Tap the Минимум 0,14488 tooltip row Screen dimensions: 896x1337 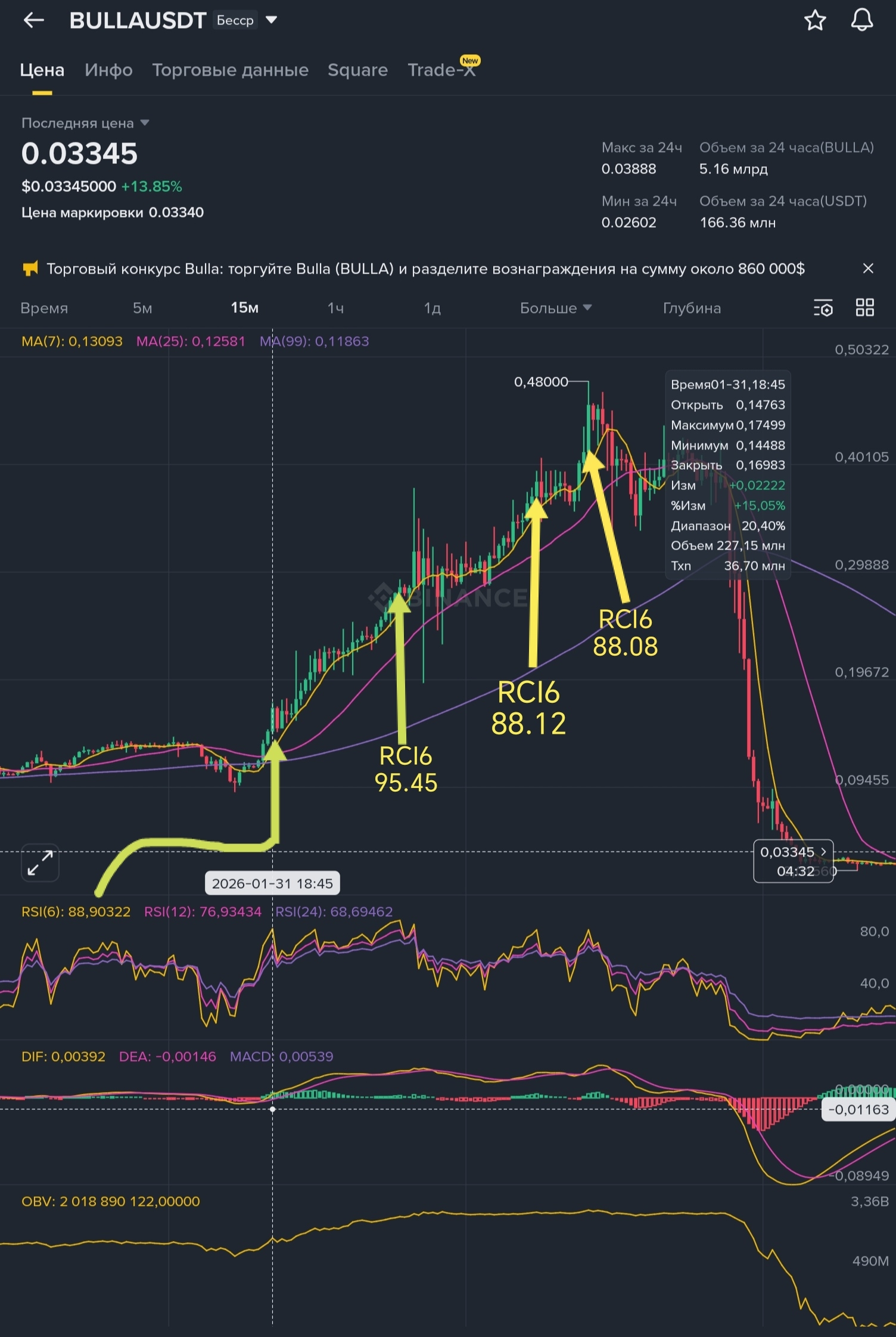click(x=728, y=445)
